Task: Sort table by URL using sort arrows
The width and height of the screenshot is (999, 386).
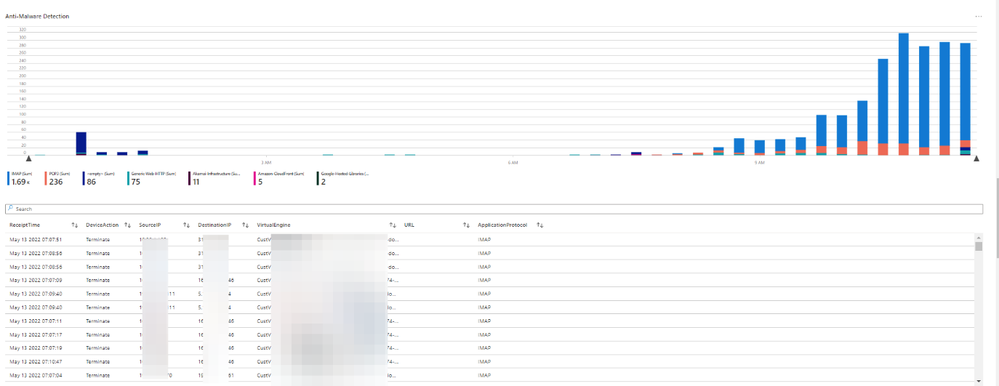Action: click(467, 225)
